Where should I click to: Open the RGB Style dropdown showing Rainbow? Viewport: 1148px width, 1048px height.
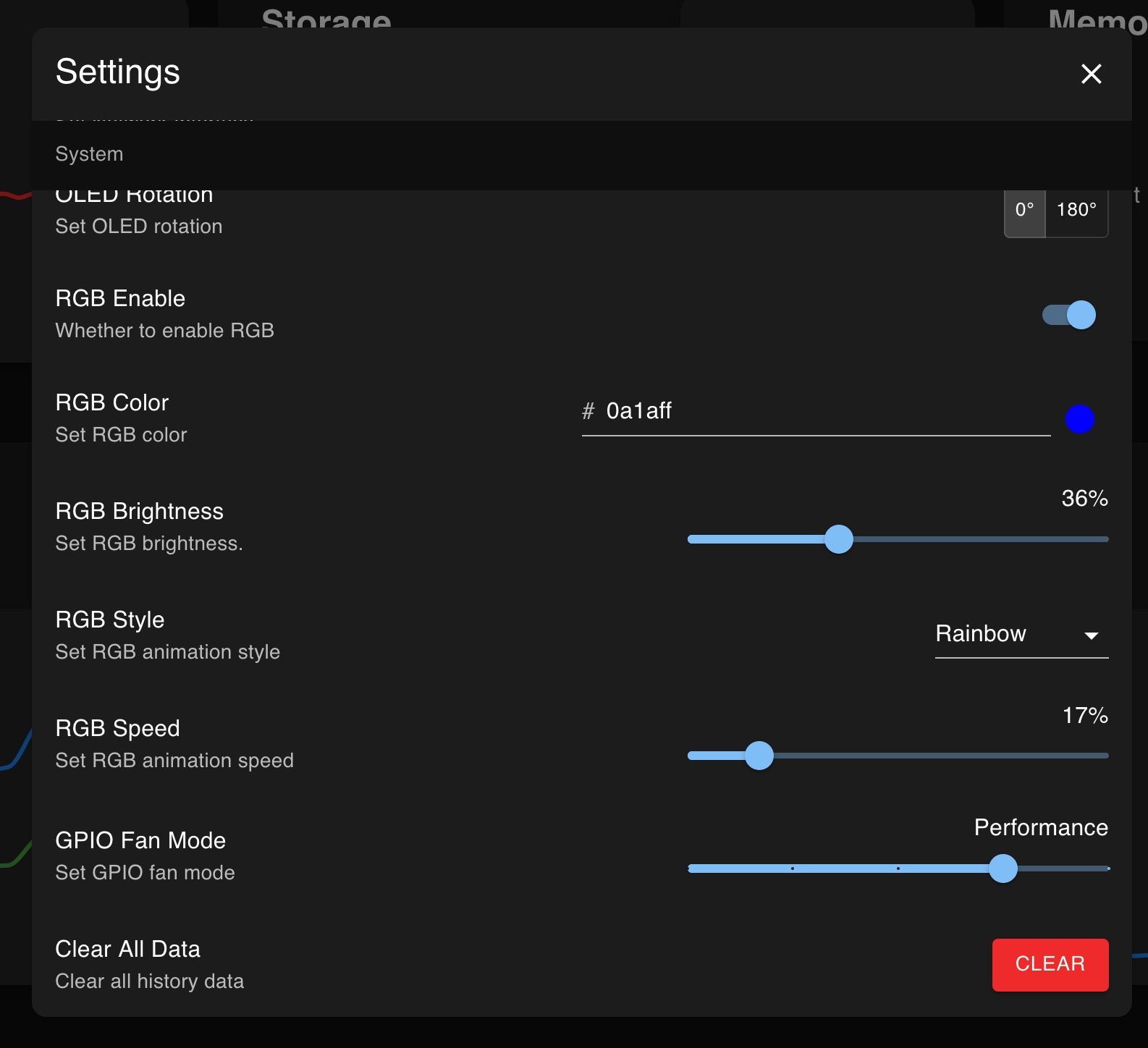pyautogui.click(x=1006, y=634)
